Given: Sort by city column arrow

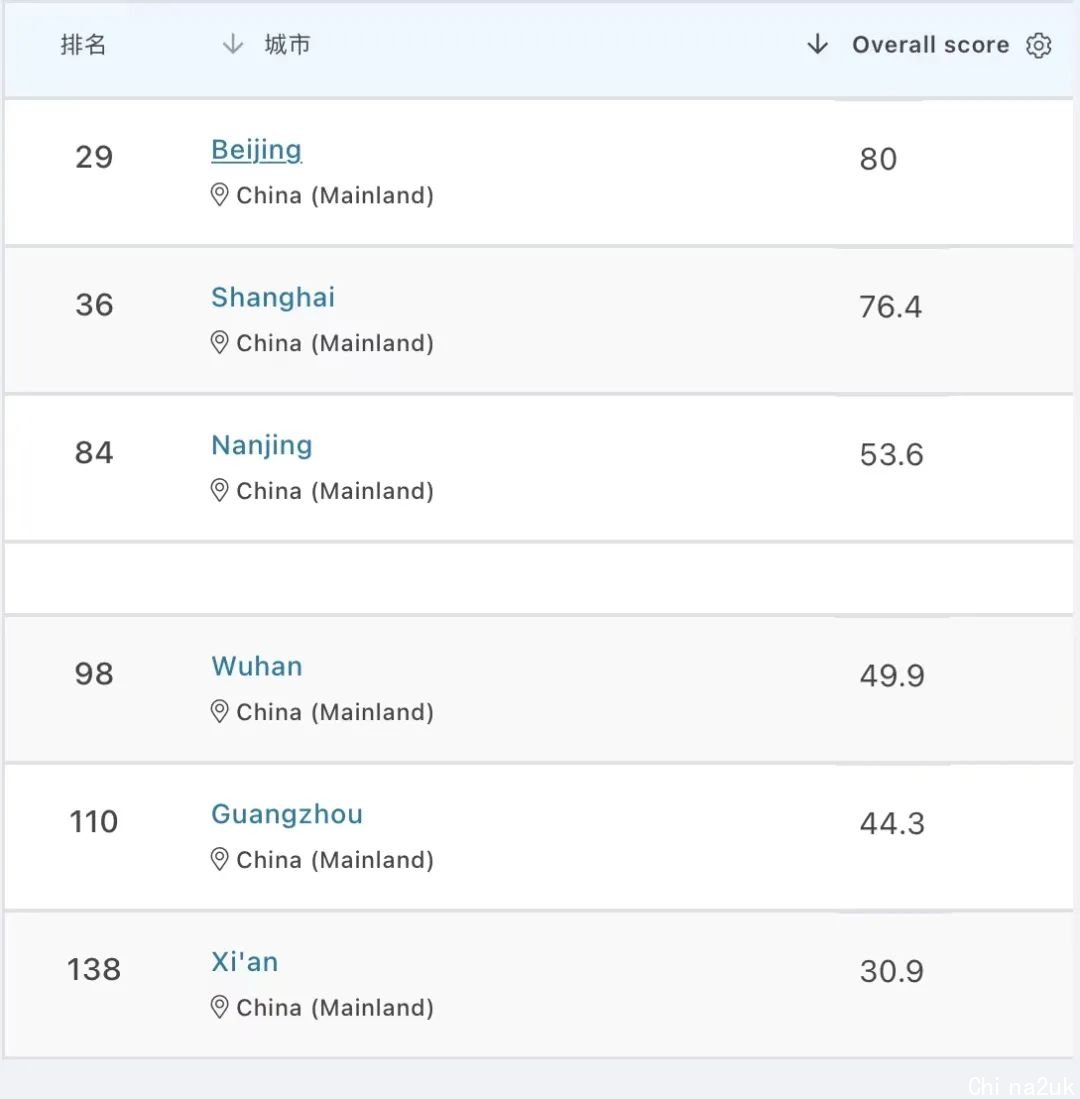Looking at the screenshot, I should 233,45.
